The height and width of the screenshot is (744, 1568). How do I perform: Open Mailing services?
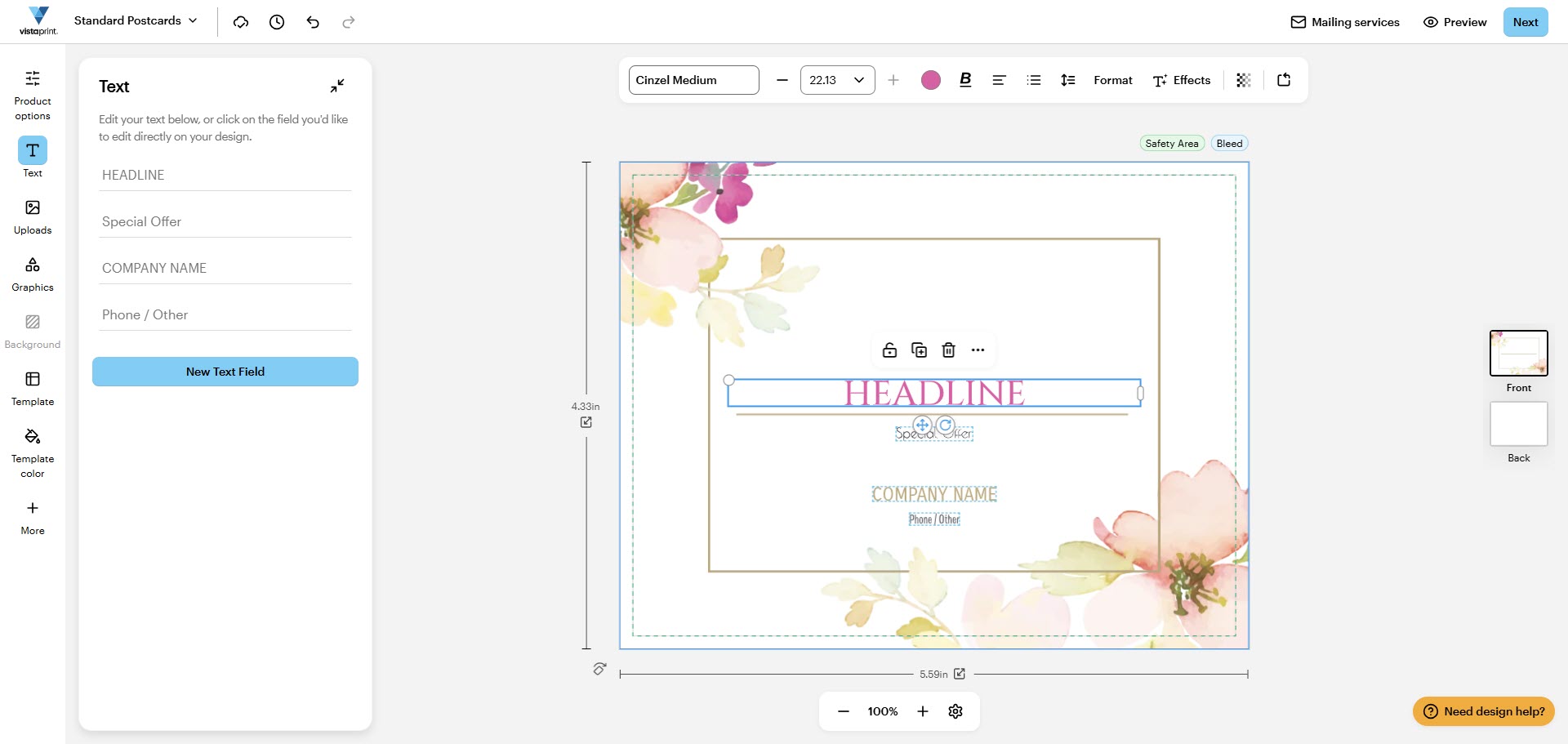1345,22
